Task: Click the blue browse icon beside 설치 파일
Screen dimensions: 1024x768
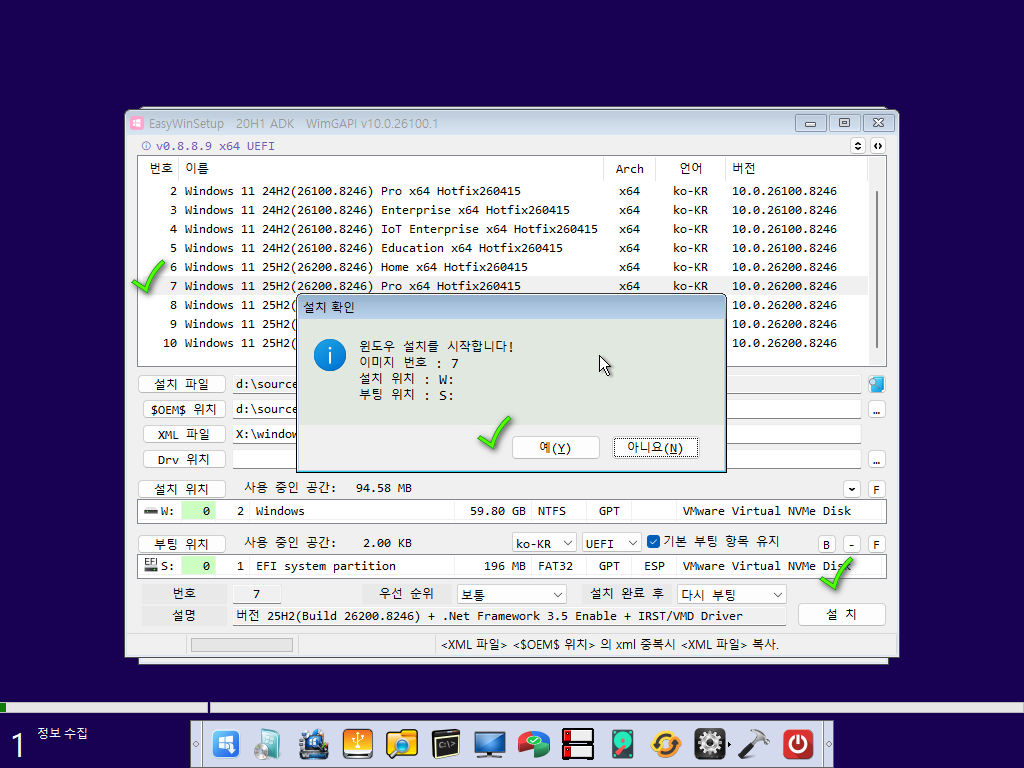Action: point(876,384)
